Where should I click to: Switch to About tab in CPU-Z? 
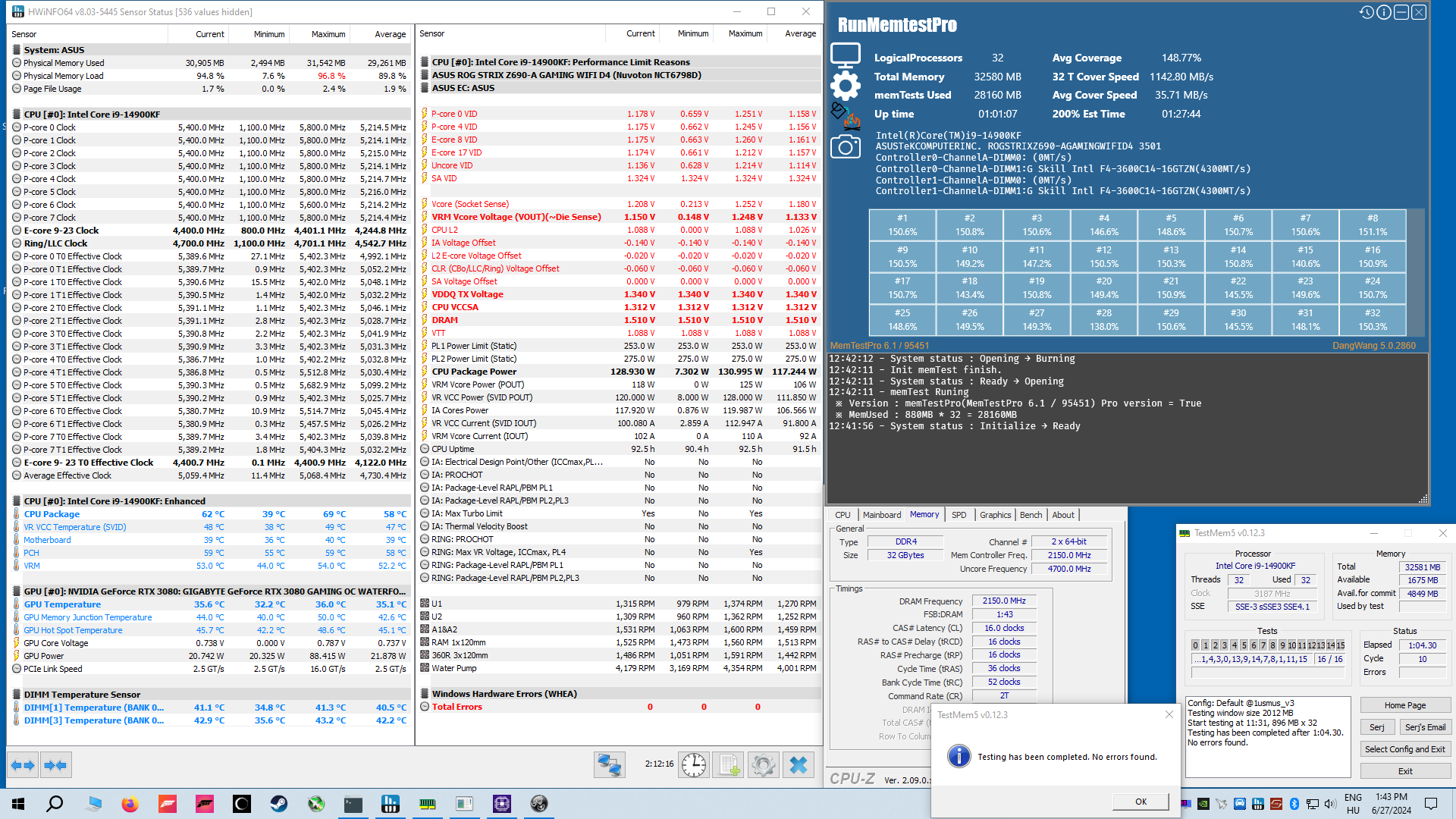pos(1063,515)
